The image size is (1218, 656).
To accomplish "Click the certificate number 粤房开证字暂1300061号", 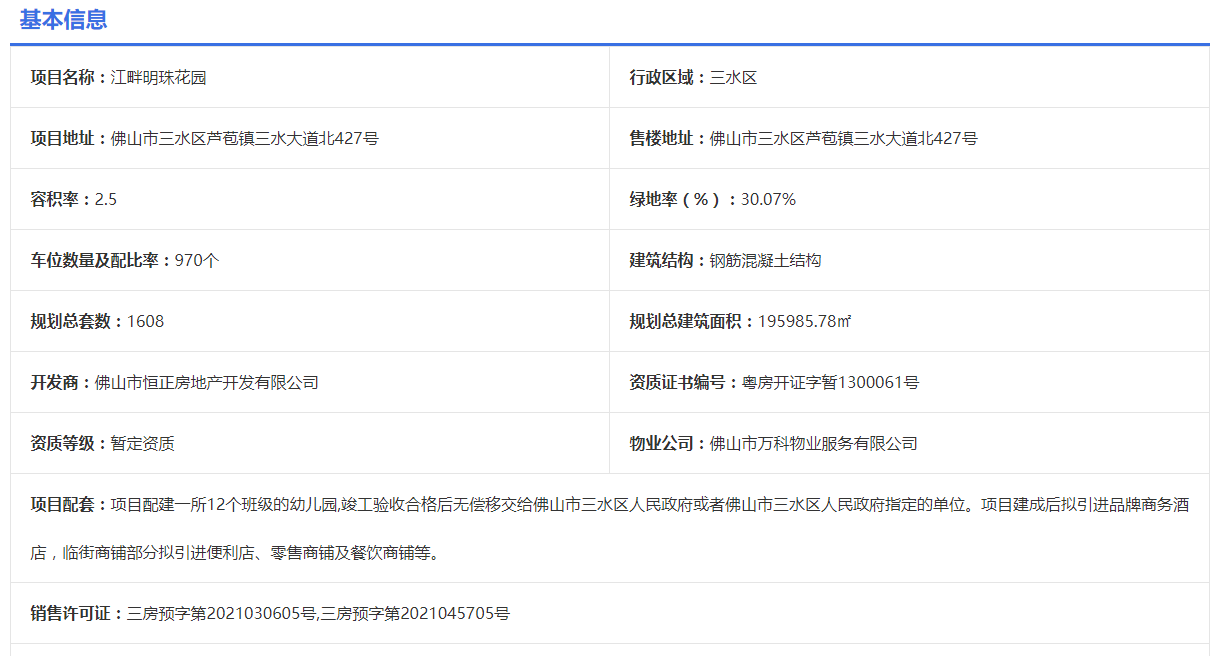I will (x=830, y=382).
